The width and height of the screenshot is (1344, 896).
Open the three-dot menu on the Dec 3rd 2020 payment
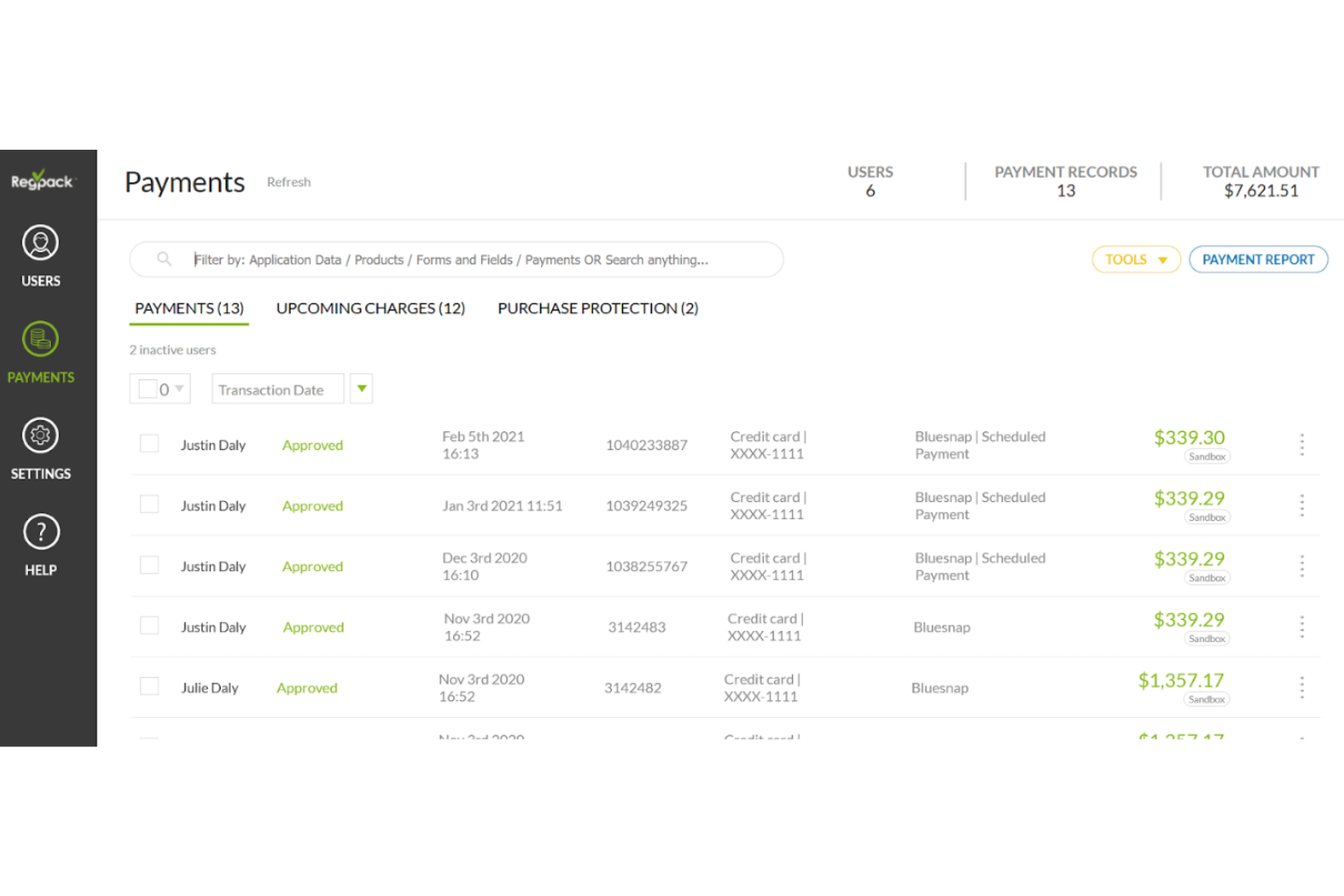1302,566
